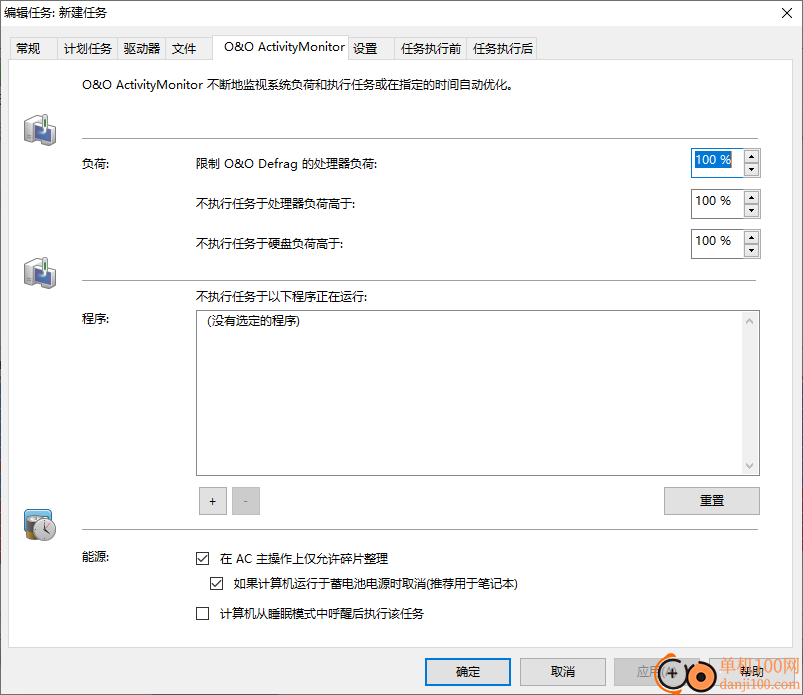The image size is (803, 695).
Task: Click the 取消 cancel button
Action: 563,671
